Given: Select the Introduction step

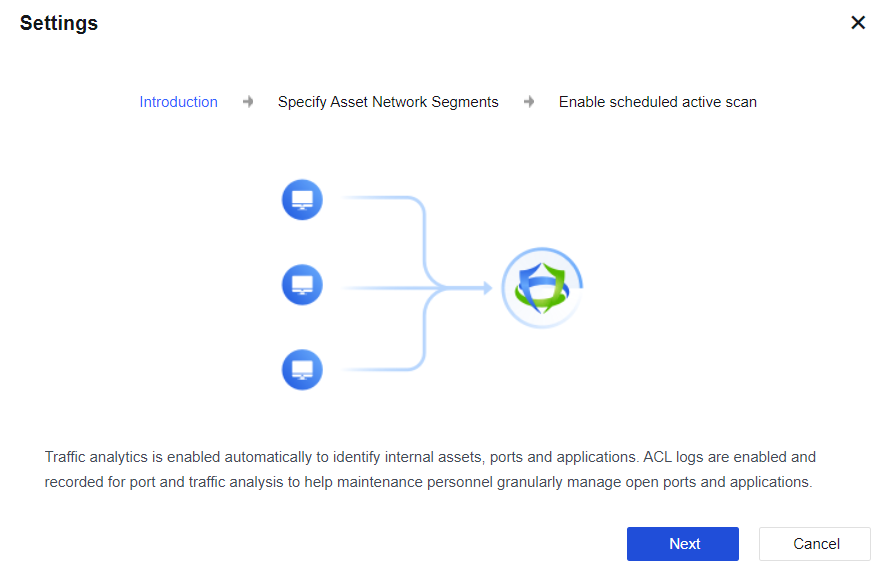Looking at the screenshot, I should coord(178,102).
